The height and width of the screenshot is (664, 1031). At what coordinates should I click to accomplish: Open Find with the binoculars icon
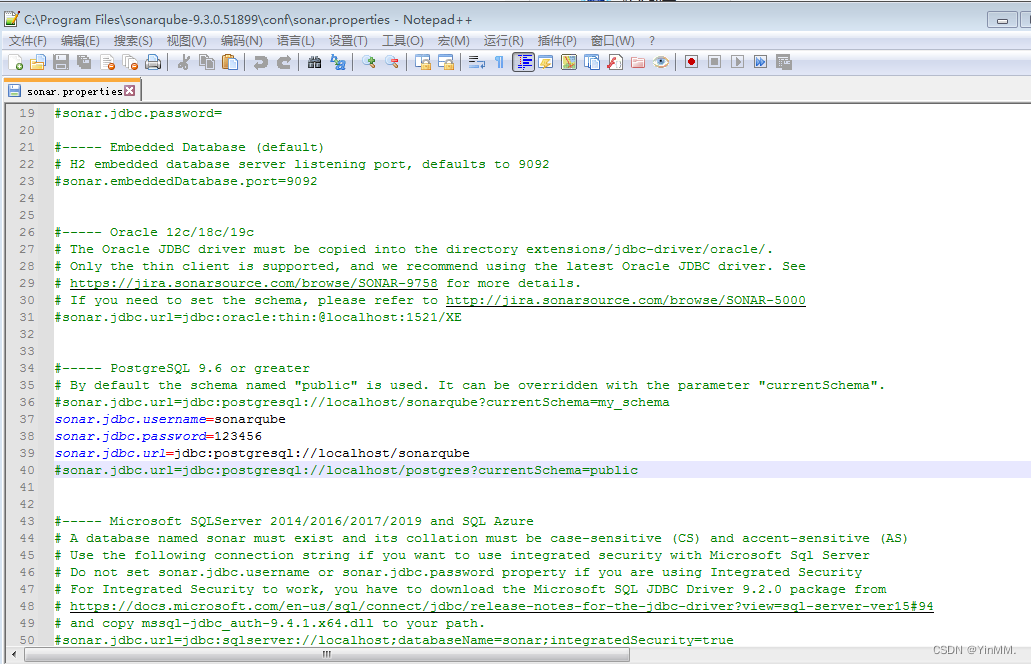314,62
